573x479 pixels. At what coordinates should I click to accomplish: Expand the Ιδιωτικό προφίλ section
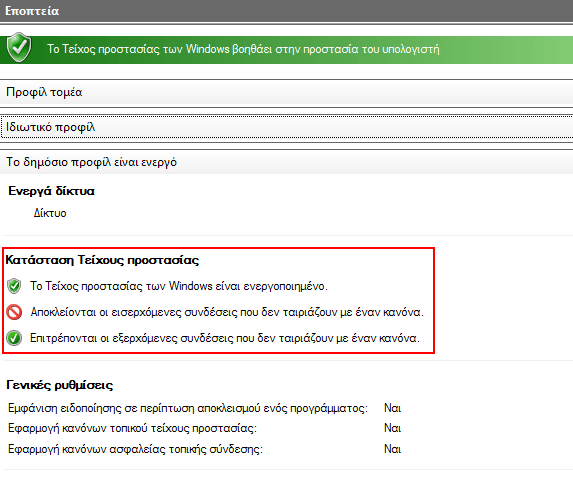pyautogui.click(x=286, y=127)
